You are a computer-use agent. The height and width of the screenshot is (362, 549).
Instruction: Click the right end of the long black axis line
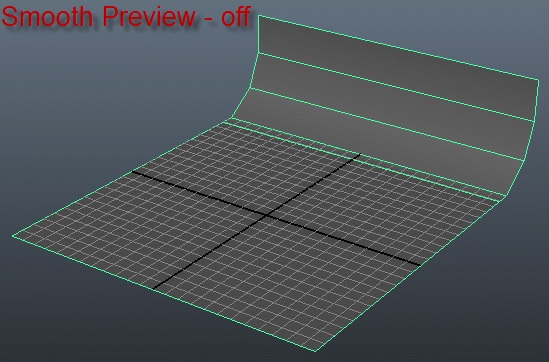pos(421,265)
